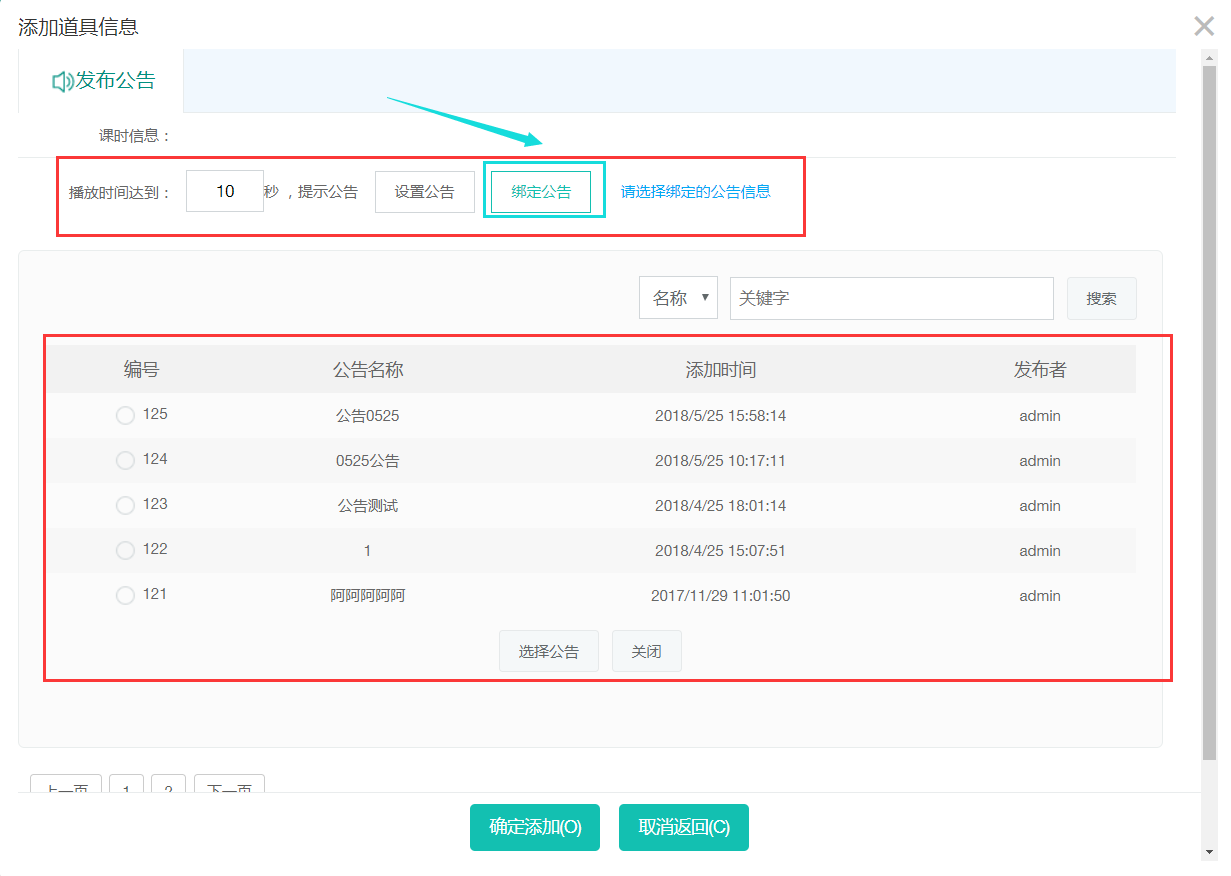
Task: Click the speaker icon beside 发布公告
Action: pos(62,82)
